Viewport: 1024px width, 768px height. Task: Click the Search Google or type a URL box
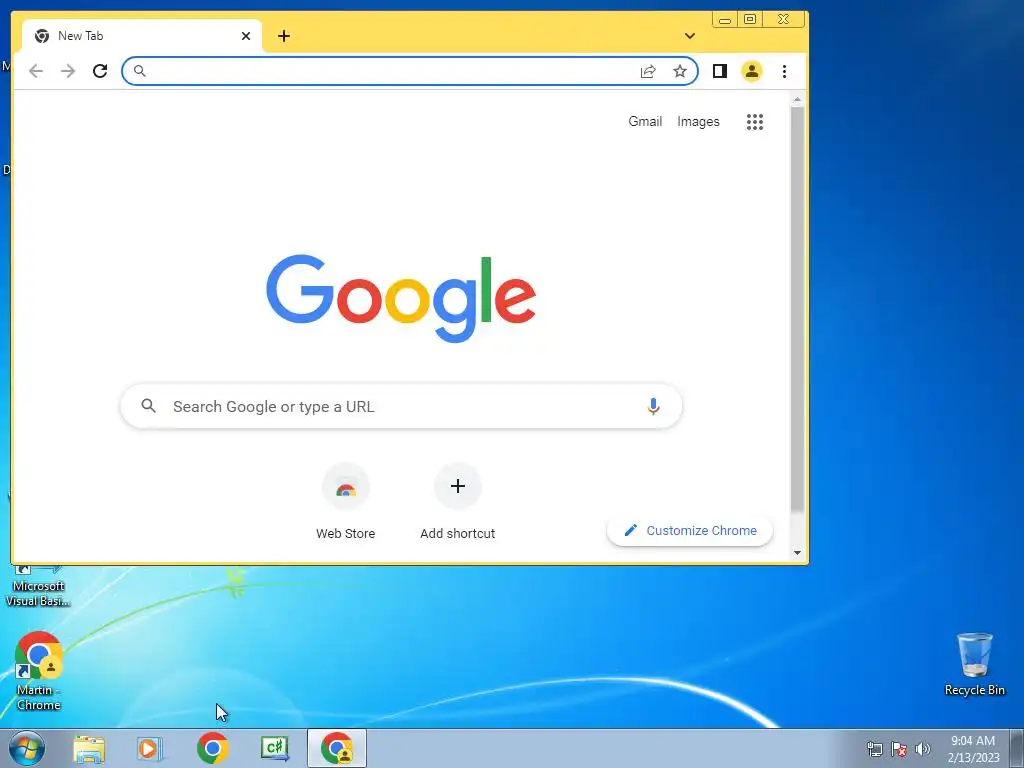402,406
